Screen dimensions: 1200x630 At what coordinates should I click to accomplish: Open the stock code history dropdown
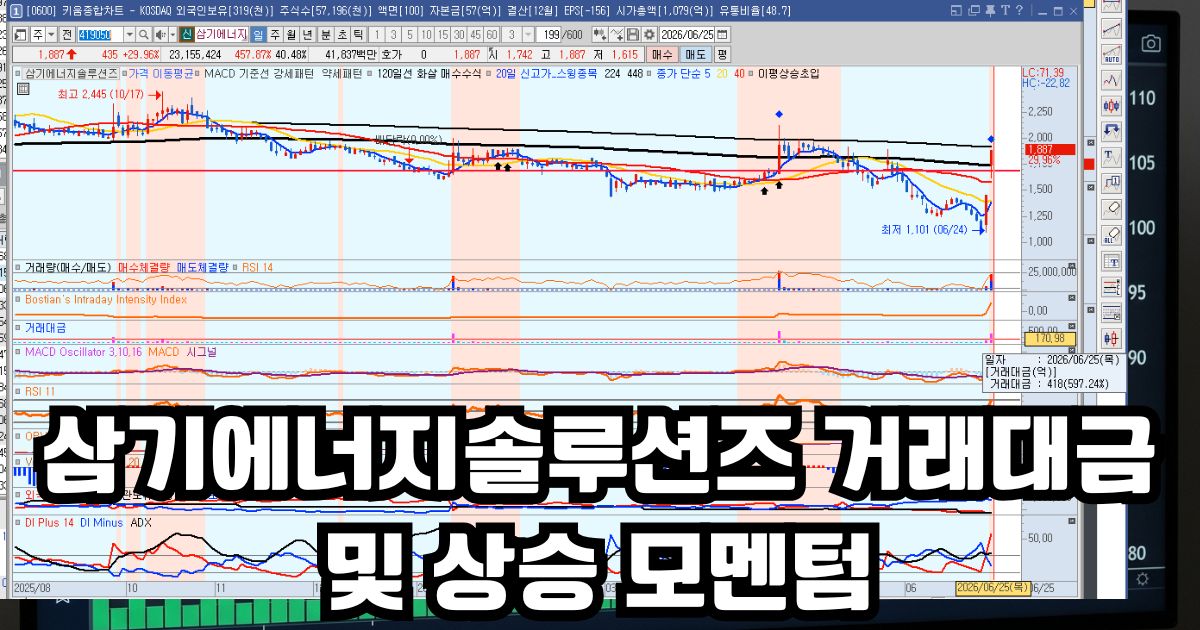(129, 34)
